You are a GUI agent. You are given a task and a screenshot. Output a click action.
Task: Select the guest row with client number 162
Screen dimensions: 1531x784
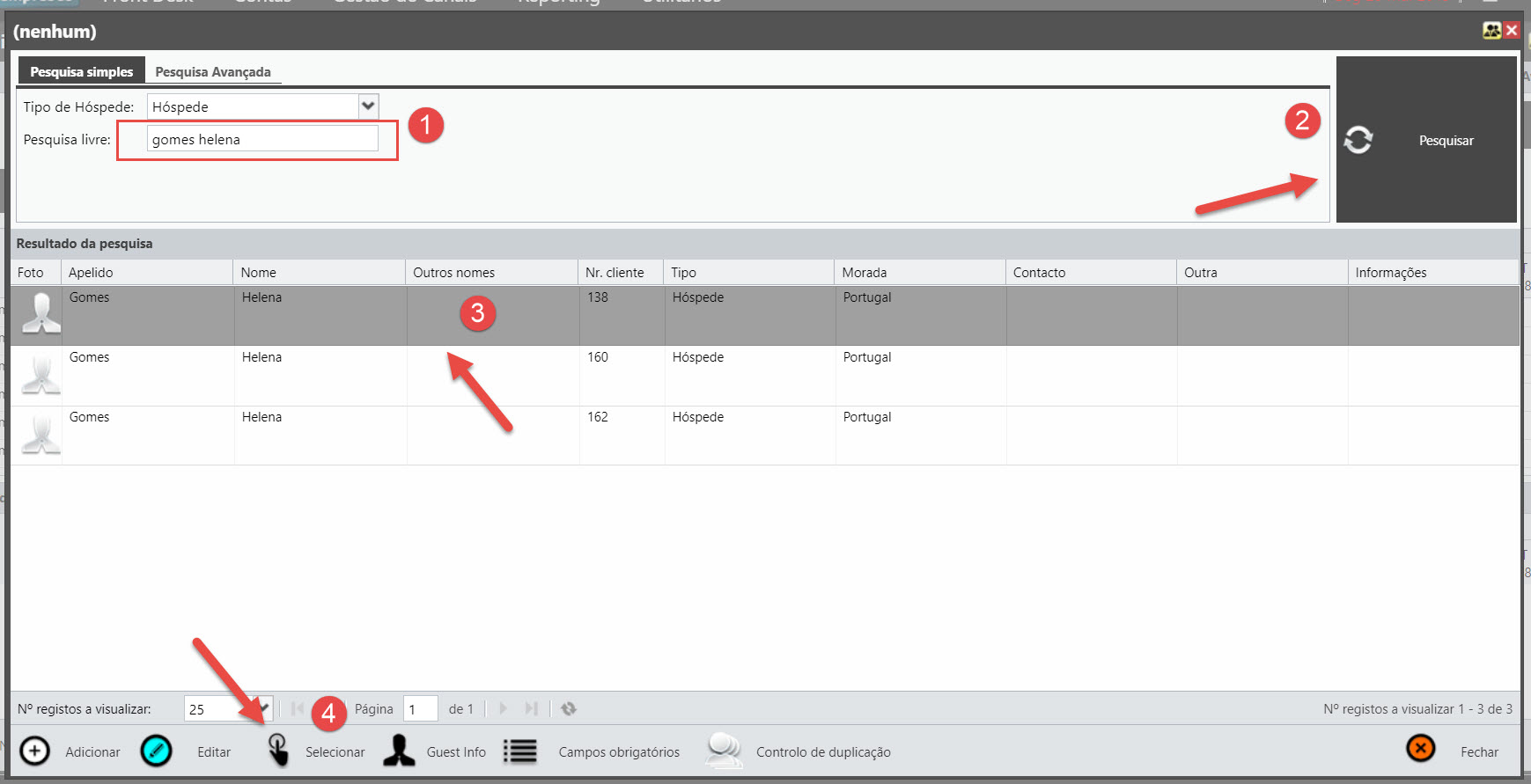click(x=597, y=435)
